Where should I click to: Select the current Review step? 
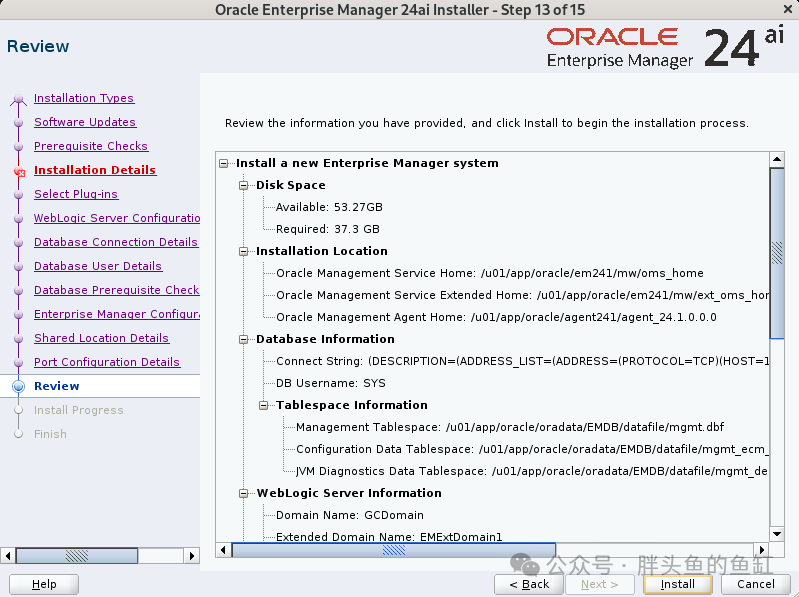(x=57, y=386)
